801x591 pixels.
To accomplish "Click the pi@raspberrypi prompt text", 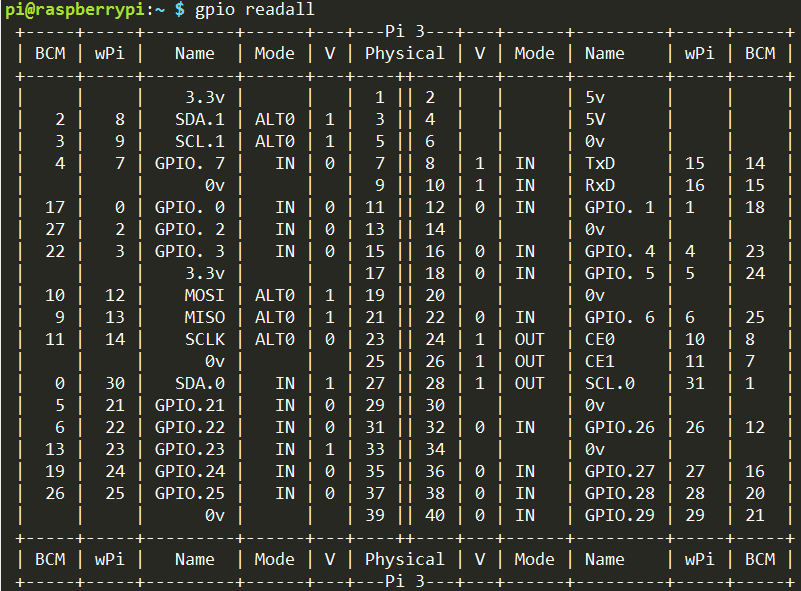I will pos(76,10).
